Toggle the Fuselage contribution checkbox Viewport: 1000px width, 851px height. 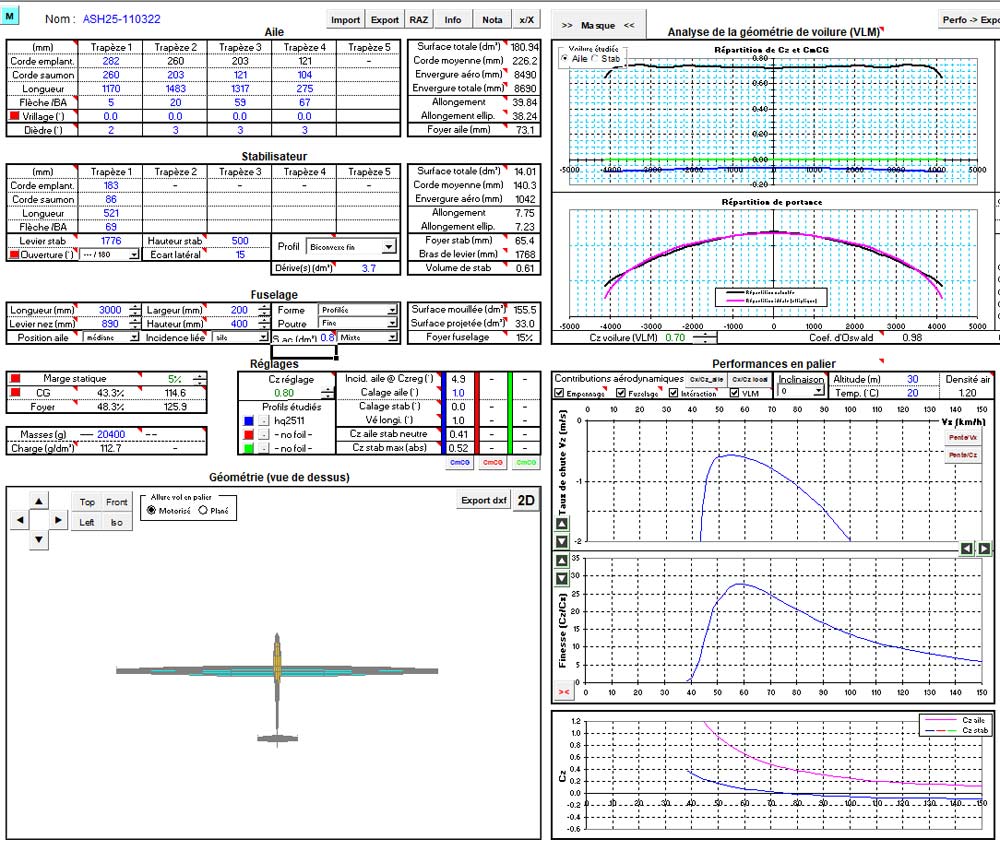point(621,393)
